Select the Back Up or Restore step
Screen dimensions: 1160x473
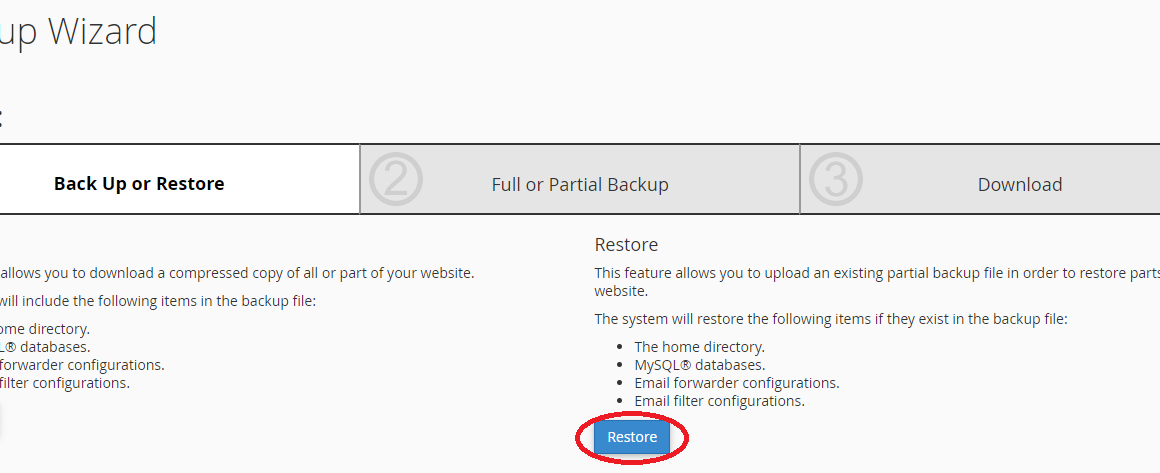(x=139, y=184)
